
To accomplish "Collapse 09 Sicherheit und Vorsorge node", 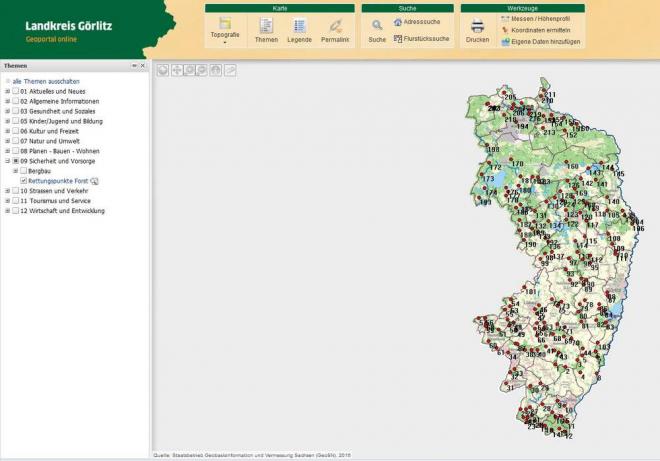I will pyautogui.click(x=7, y=161).
